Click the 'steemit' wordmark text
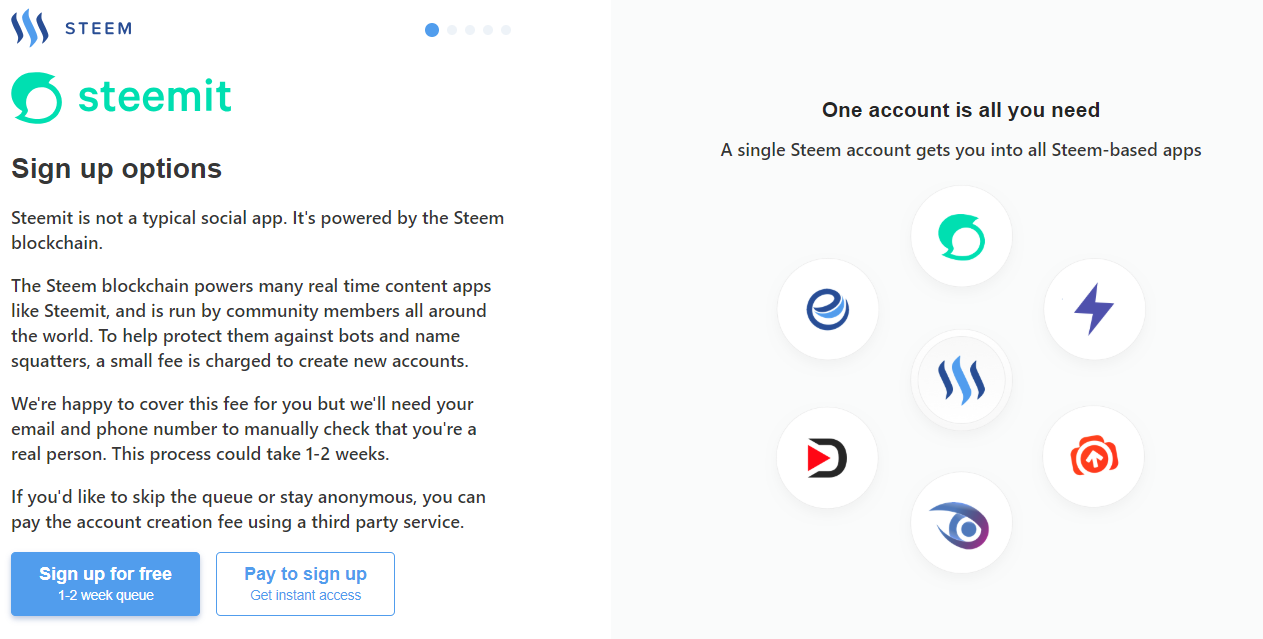Screen dimensions: 1263x639 tap(155, 97)
